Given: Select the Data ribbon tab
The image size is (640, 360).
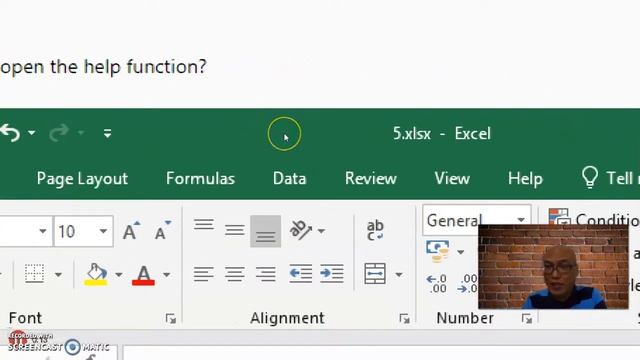Looking at the screenshot, I should tap(289, 179).
